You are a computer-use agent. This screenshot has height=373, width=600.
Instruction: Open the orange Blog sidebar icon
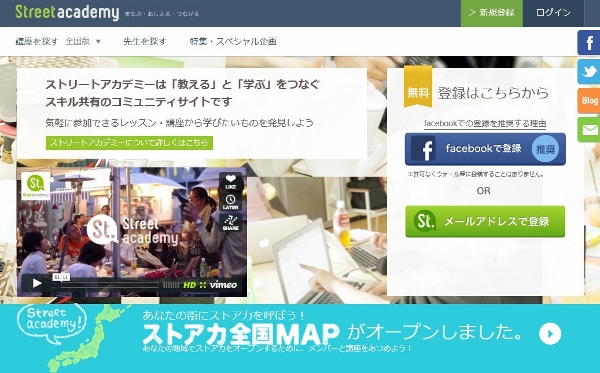click(x=589, y=100)
